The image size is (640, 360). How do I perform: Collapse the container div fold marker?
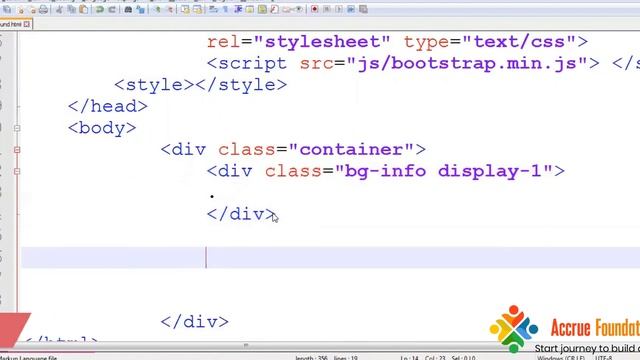(x=17, y=150)
